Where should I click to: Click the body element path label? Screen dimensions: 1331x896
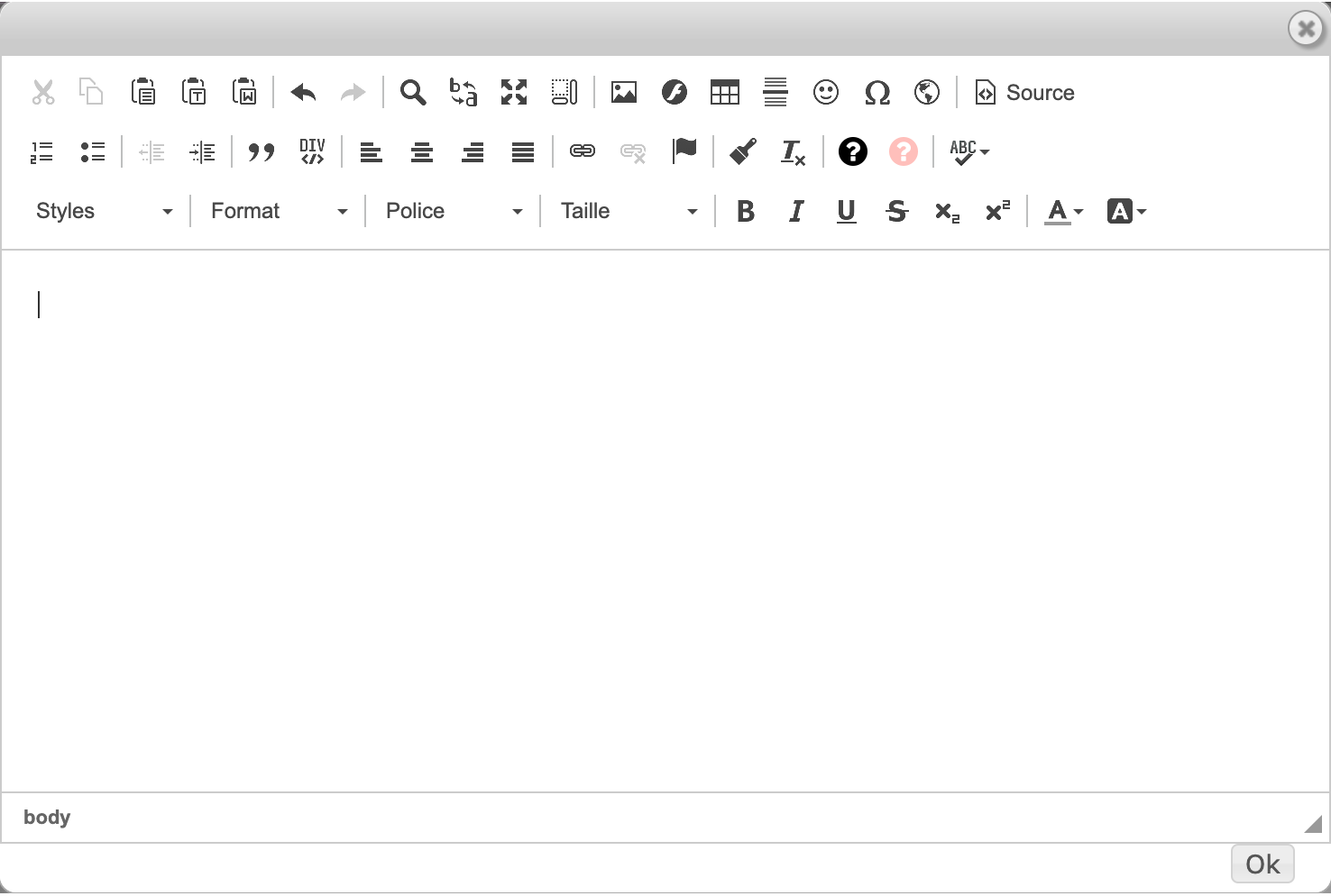click(47, 817)
